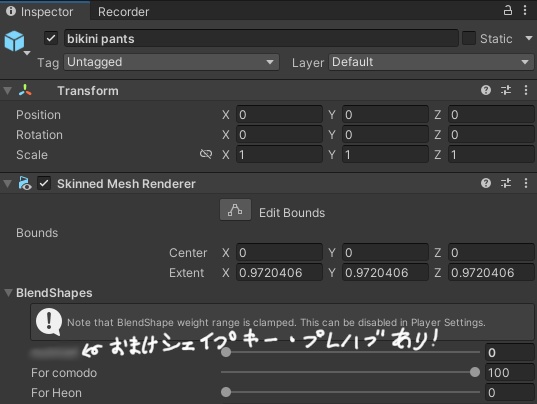Click the For comodo label

tap(64, 373)
